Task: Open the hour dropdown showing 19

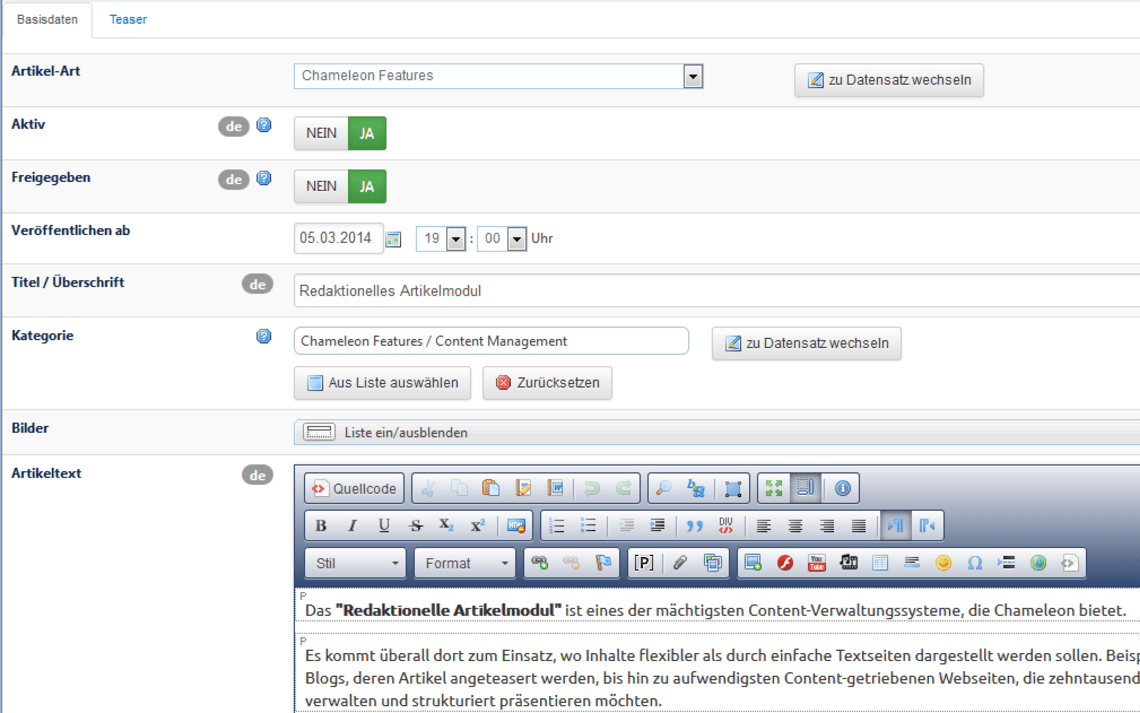Action: pos(456,238)
